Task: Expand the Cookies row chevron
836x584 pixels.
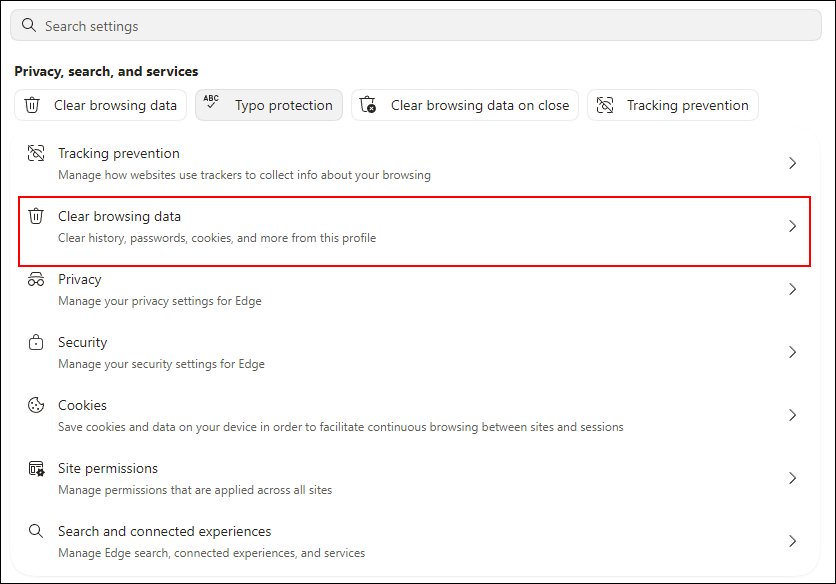Action: tap(792, 415)
